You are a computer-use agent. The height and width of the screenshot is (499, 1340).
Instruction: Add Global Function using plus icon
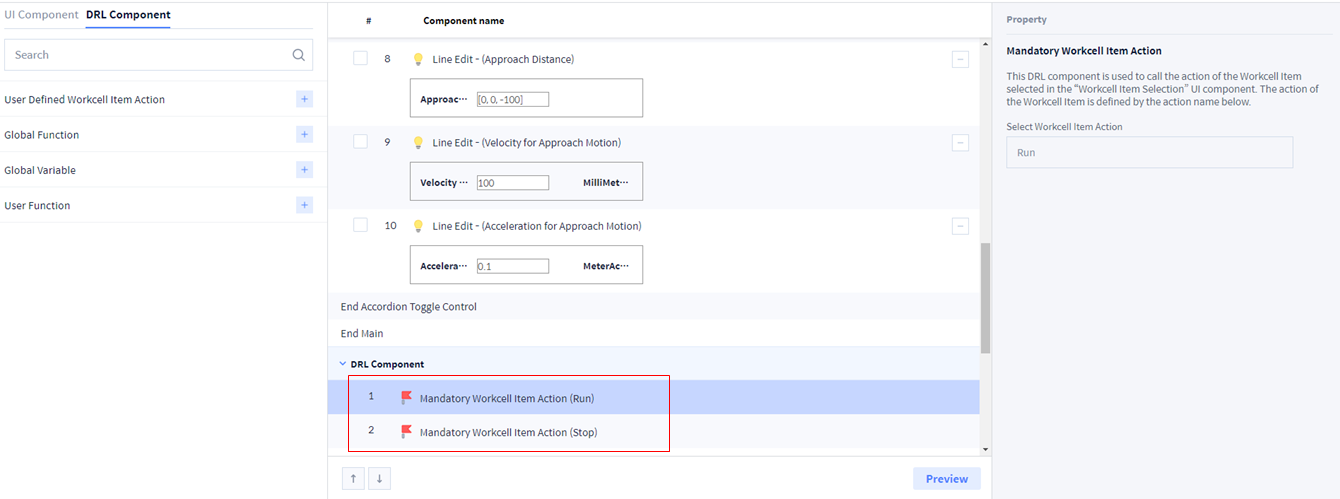[304, 134]
